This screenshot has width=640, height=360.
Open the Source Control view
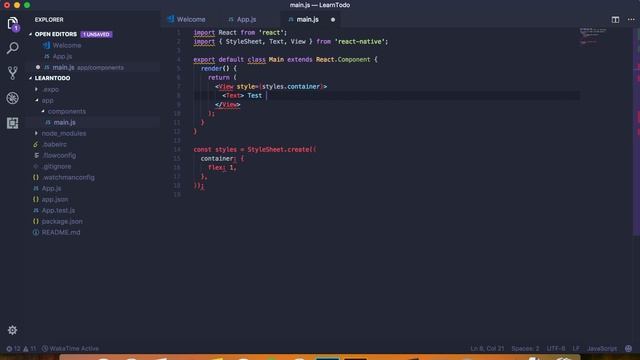coord(13,73)
